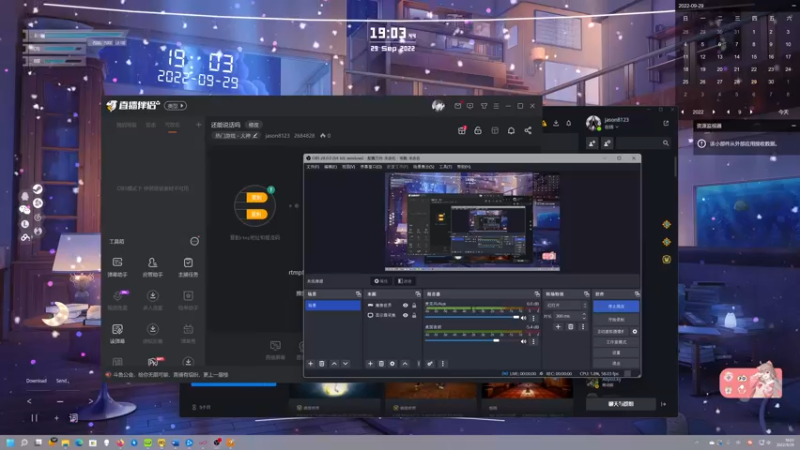800x450 pixels.
Task: Open the gift box icon in Douyu companion
Action: point(462,131)
